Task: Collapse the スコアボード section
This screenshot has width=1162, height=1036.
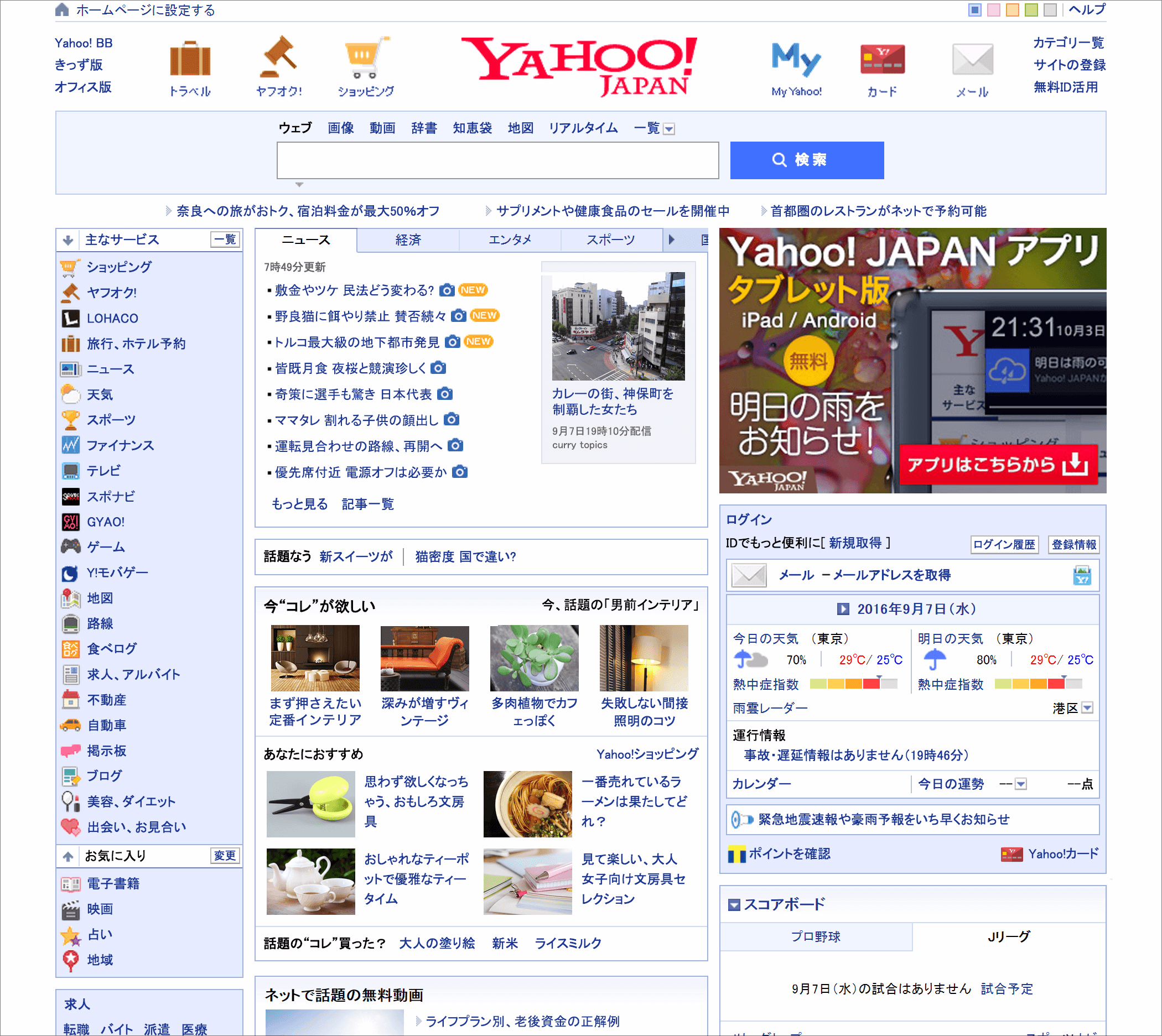Action: (734, 904)
